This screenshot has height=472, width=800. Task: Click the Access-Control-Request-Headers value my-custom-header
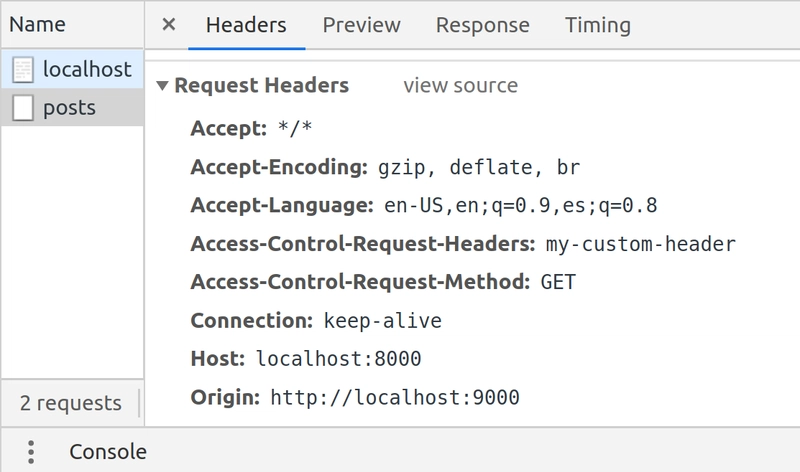point(641,244)
